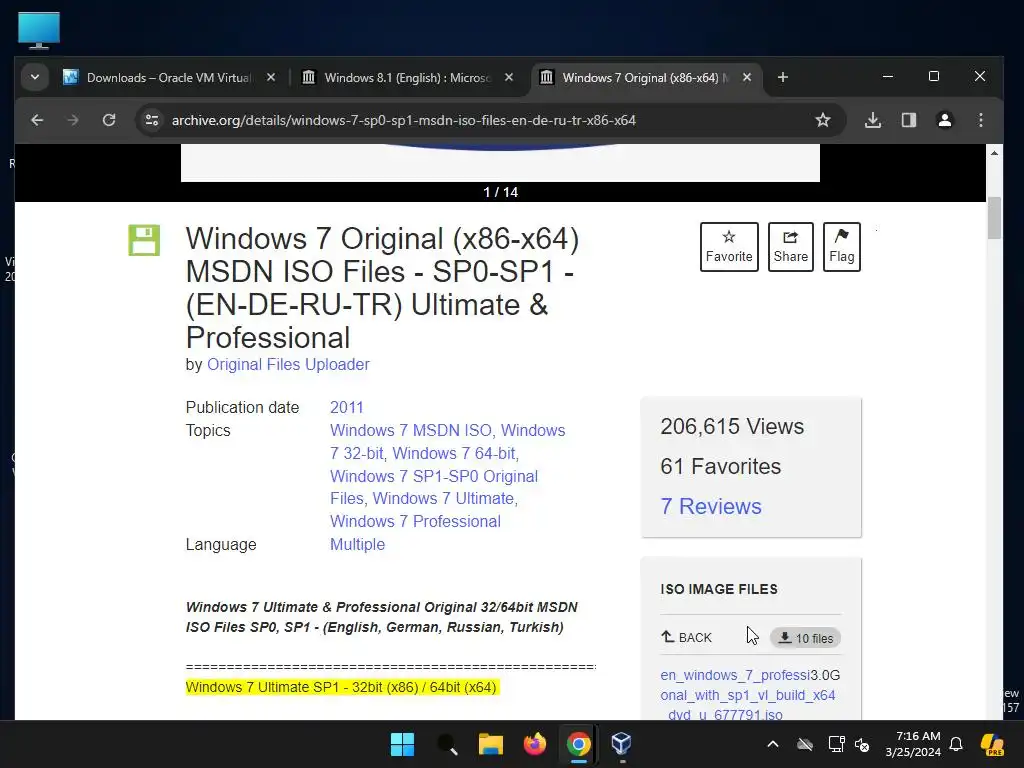Screen dimensions: 1024x768
Task: Go back to the previous page
Action: click(x=37, y=120)
